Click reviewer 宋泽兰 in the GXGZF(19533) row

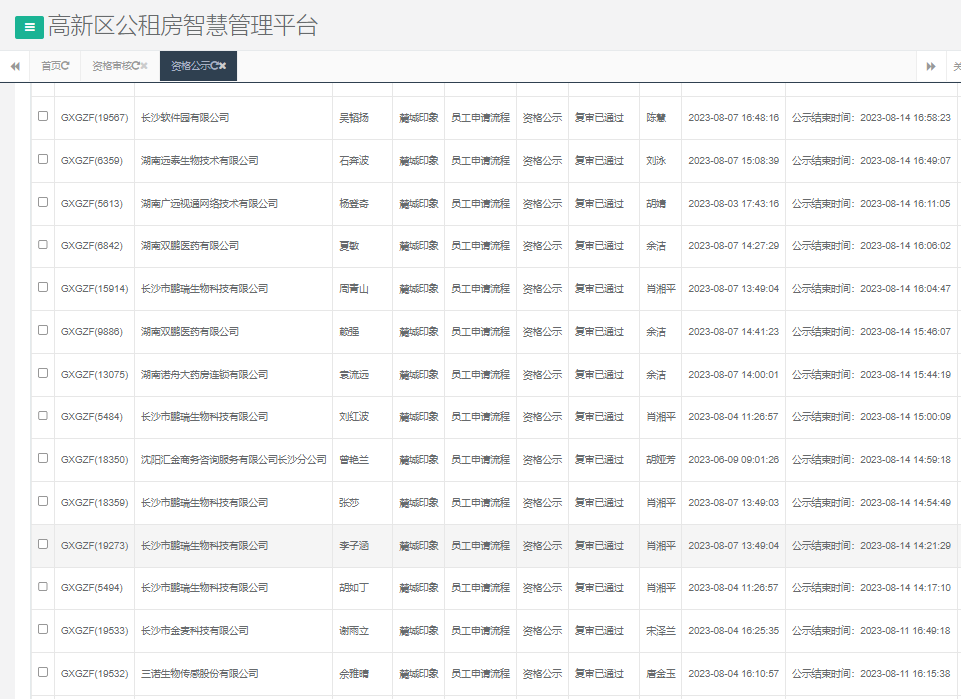661,630
